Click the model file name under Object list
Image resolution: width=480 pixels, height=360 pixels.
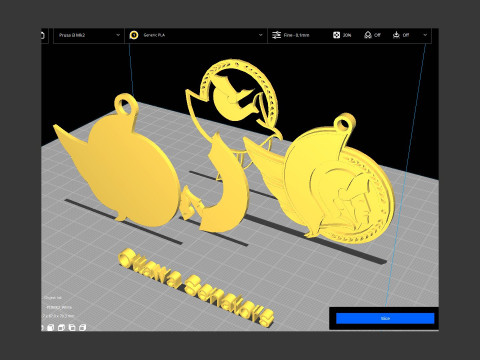59,307
